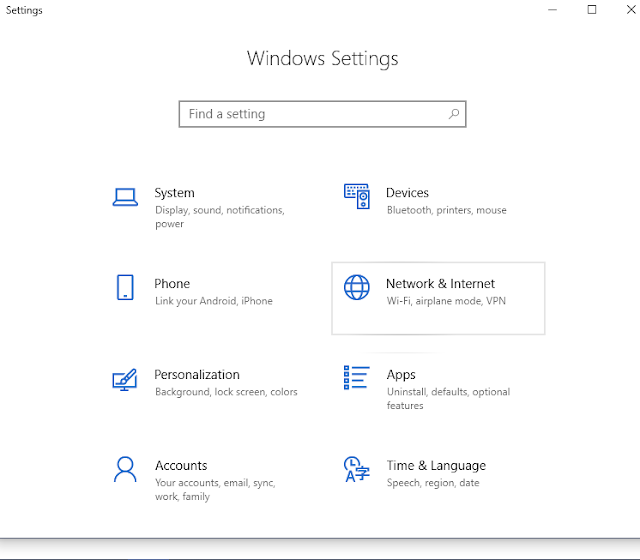Click the search magnifier icon
Viewport: 640px width, 560px height.
coord(454,114)
